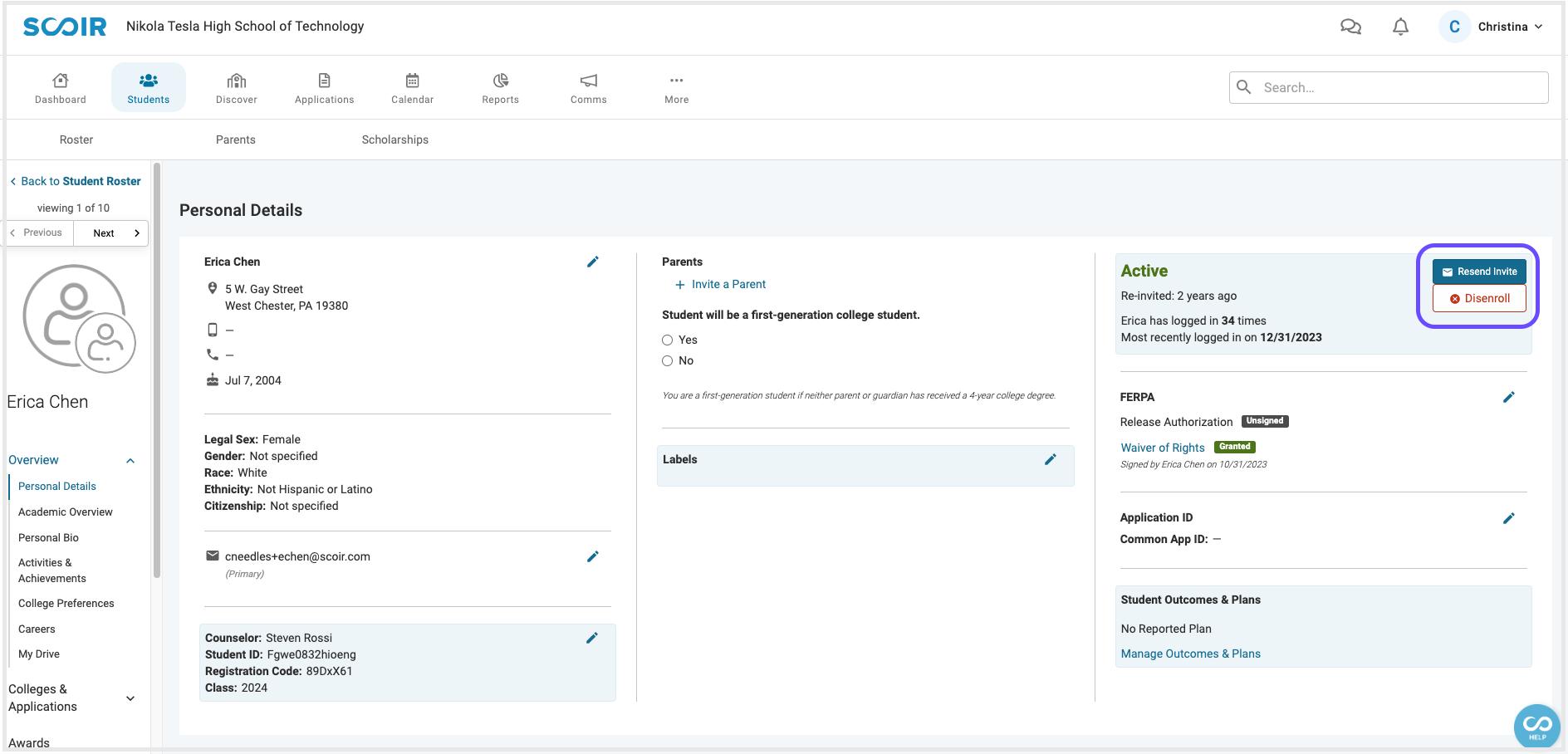Click the Granted badge
Viewport: 1568px width, 754px height.
click(x=1235, y=447)
